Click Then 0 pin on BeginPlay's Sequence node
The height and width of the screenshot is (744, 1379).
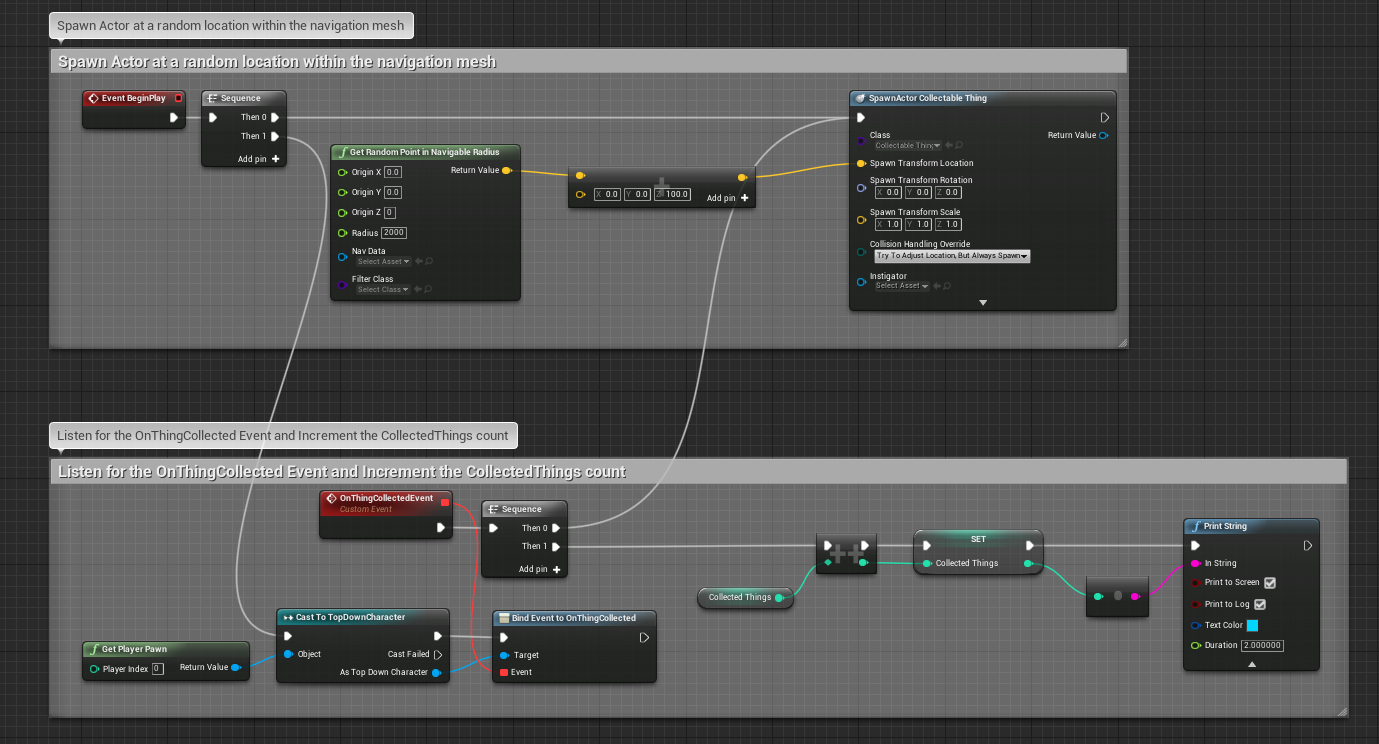[275, 117]
